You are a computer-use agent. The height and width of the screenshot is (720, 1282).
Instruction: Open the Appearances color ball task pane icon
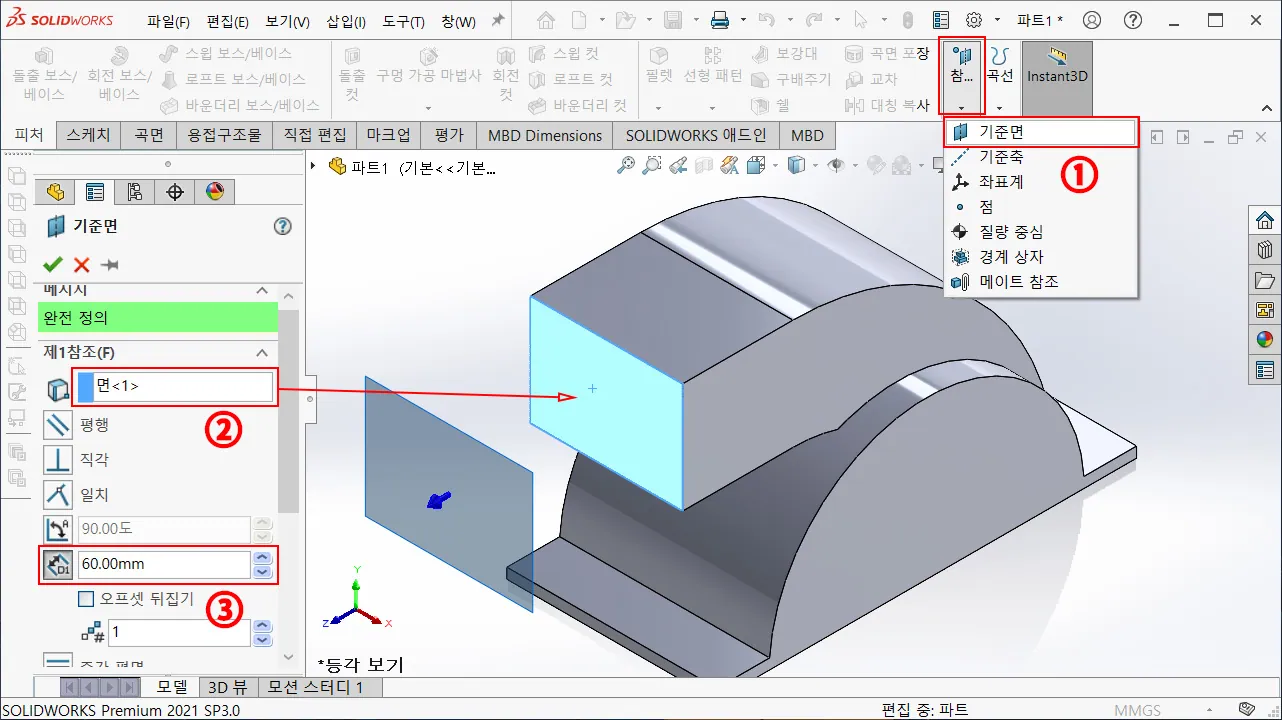[x=1265, y=340]
